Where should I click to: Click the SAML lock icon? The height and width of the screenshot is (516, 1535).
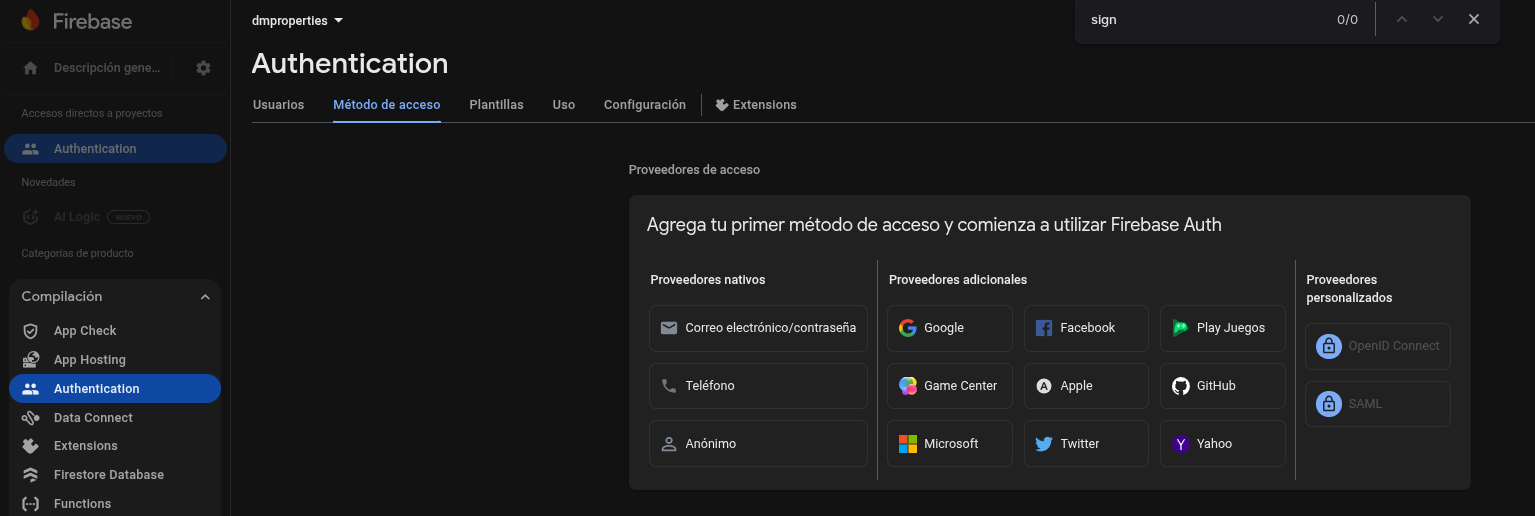[x=1329, y=404]
